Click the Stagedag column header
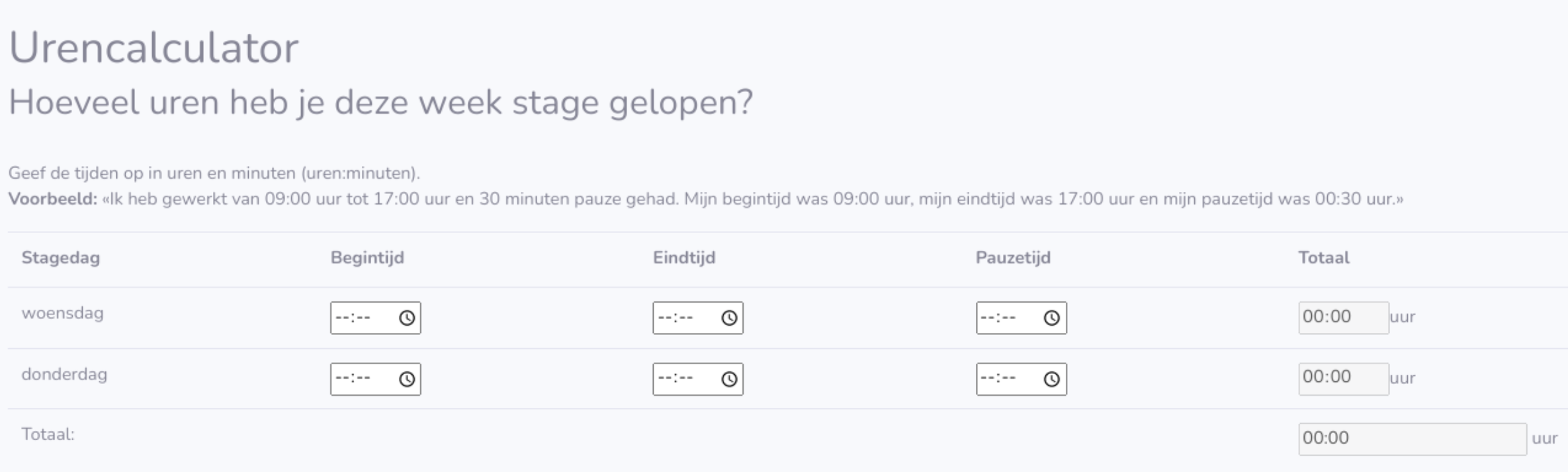This screenshot has height=472, width=1568. [61, 258]
